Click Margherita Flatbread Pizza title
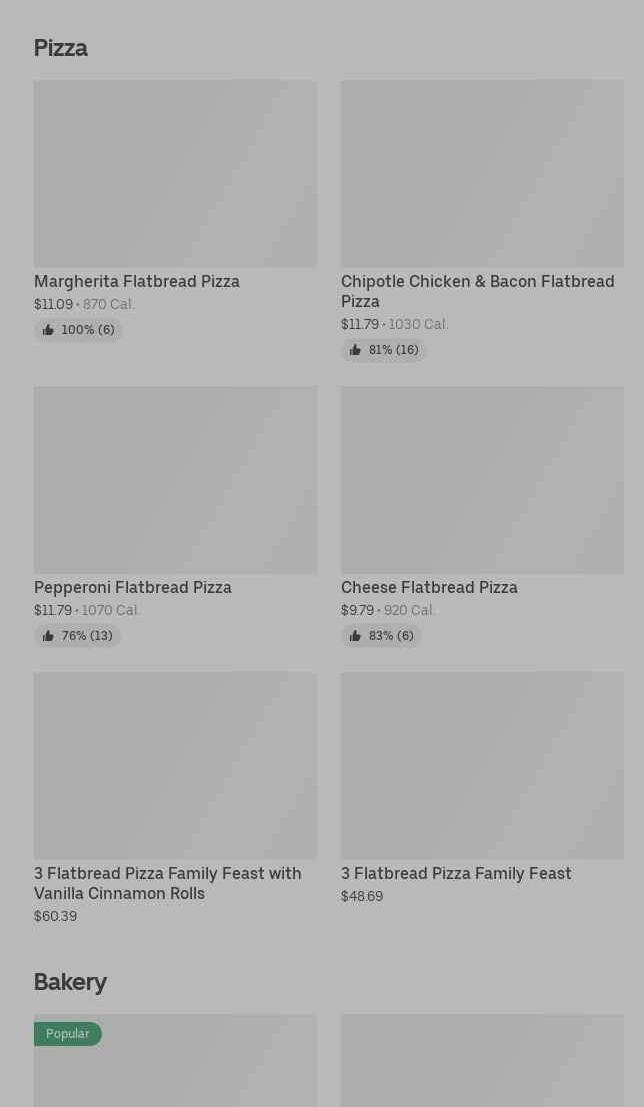This screenshot has width=644, height=1107. (x=137, y=281)
